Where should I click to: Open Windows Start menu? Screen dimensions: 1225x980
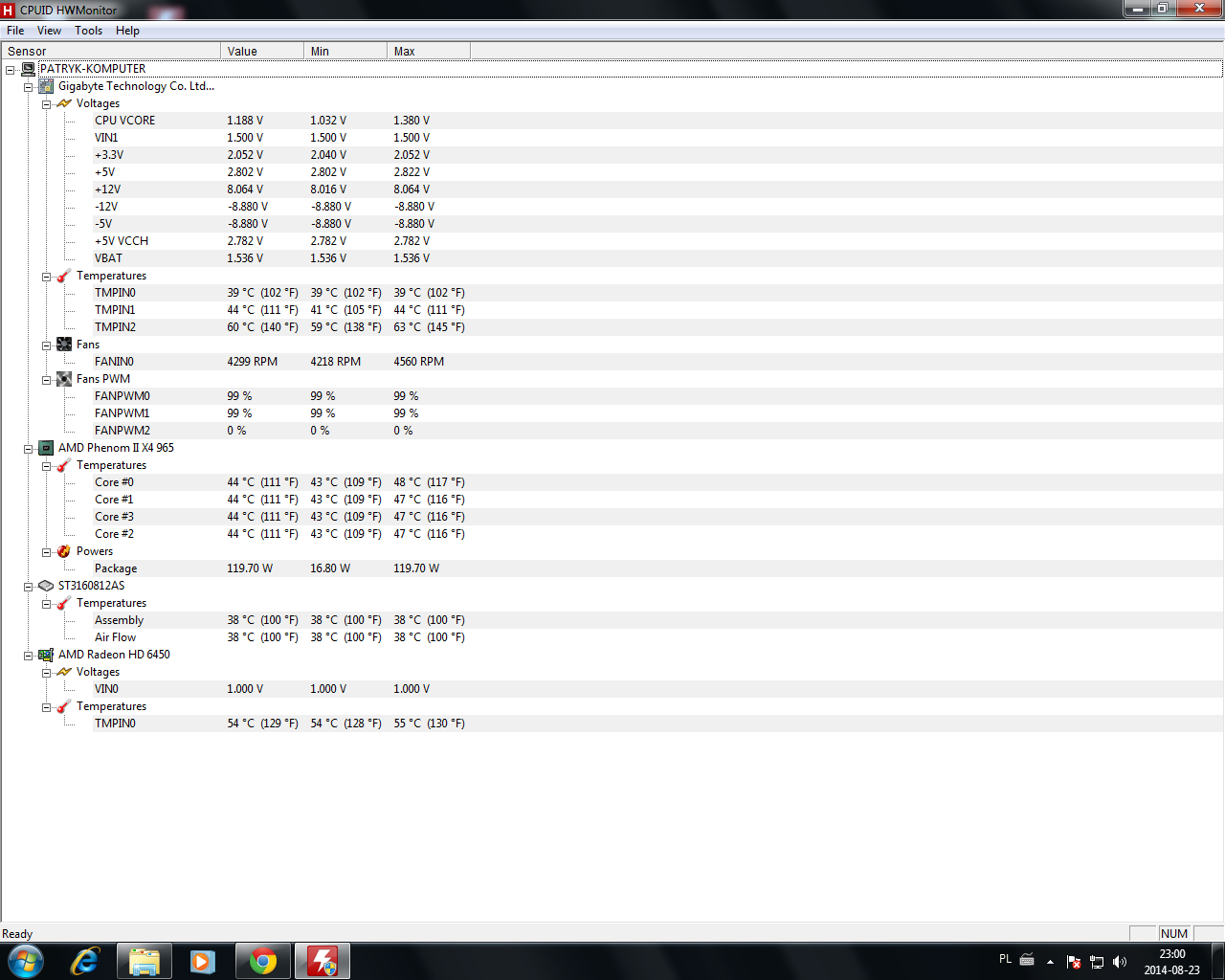pyautogui.click(x=26, y=961)
